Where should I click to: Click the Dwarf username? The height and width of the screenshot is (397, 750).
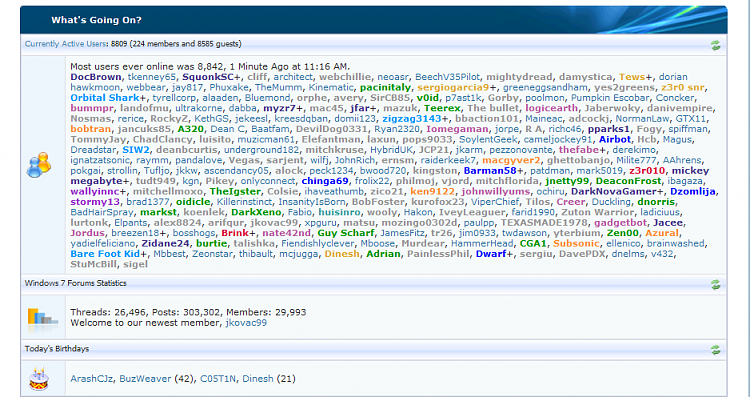(491, 254)
